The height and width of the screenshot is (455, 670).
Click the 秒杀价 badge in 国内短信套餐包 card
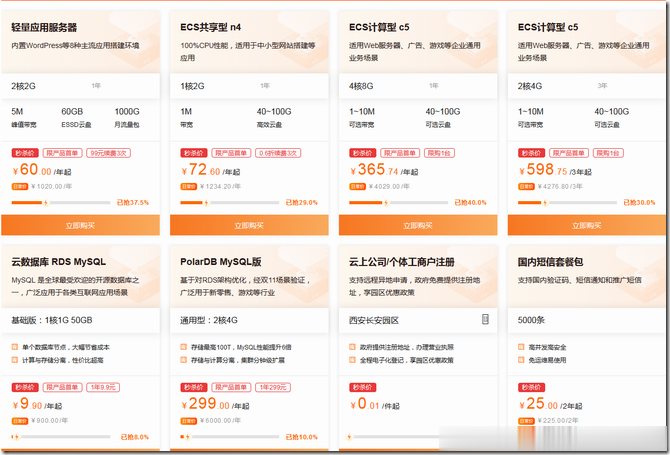tap(532, 387)
